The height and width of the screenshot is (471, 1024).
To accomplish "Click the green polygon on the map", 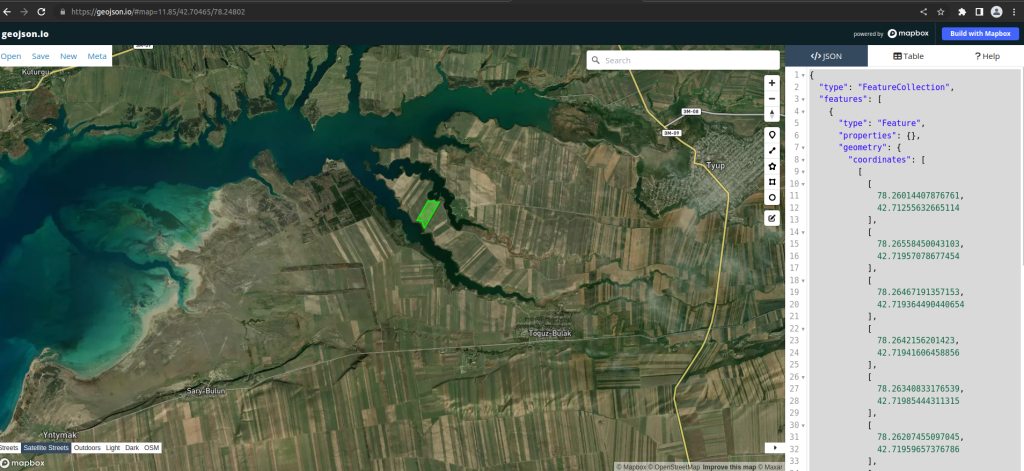I will click(428, 214).
